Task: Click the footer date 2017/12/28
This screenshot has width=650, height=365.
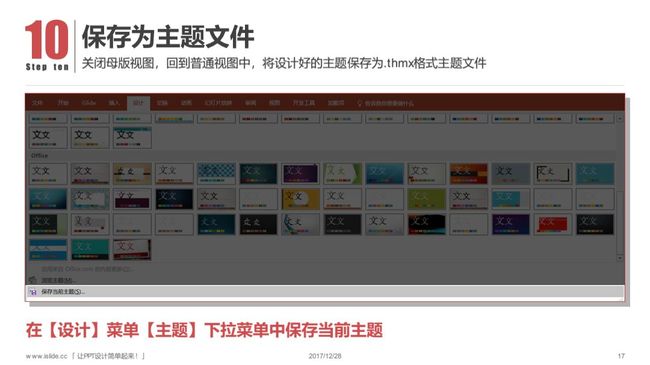Action: coord(325,356)
